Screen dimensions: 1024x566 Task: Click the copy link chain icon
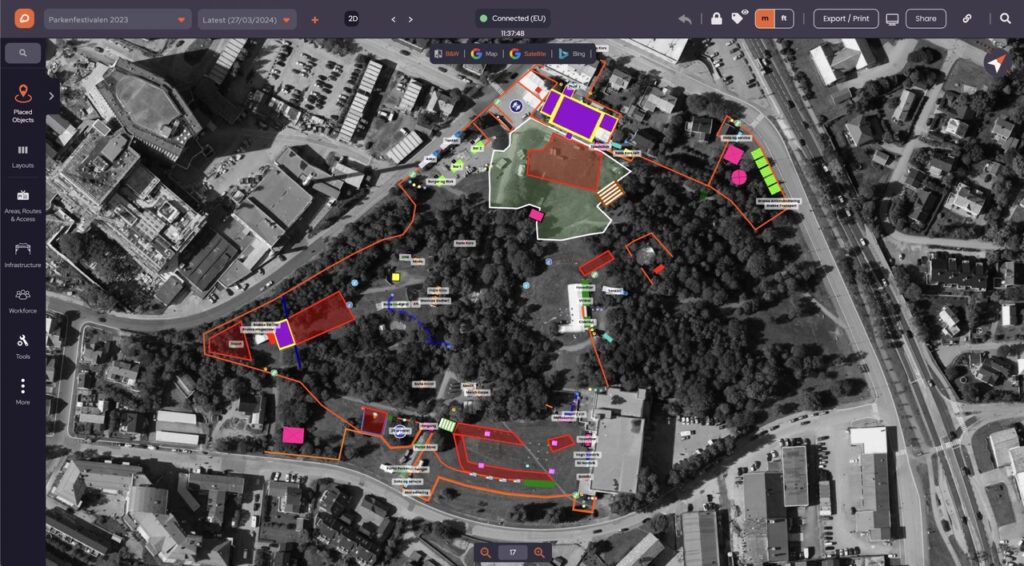click(x=967, y=19)
